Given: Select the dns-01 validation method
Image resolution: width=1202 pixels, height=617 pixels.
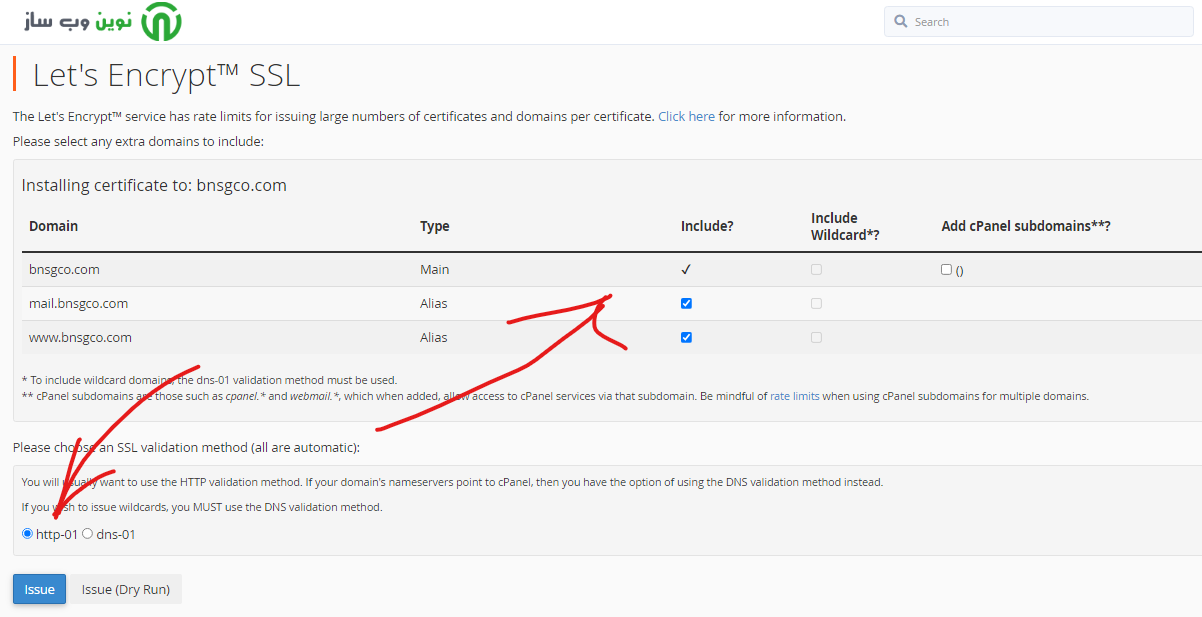Looking at the screenshot, I should tap(88, 534).
